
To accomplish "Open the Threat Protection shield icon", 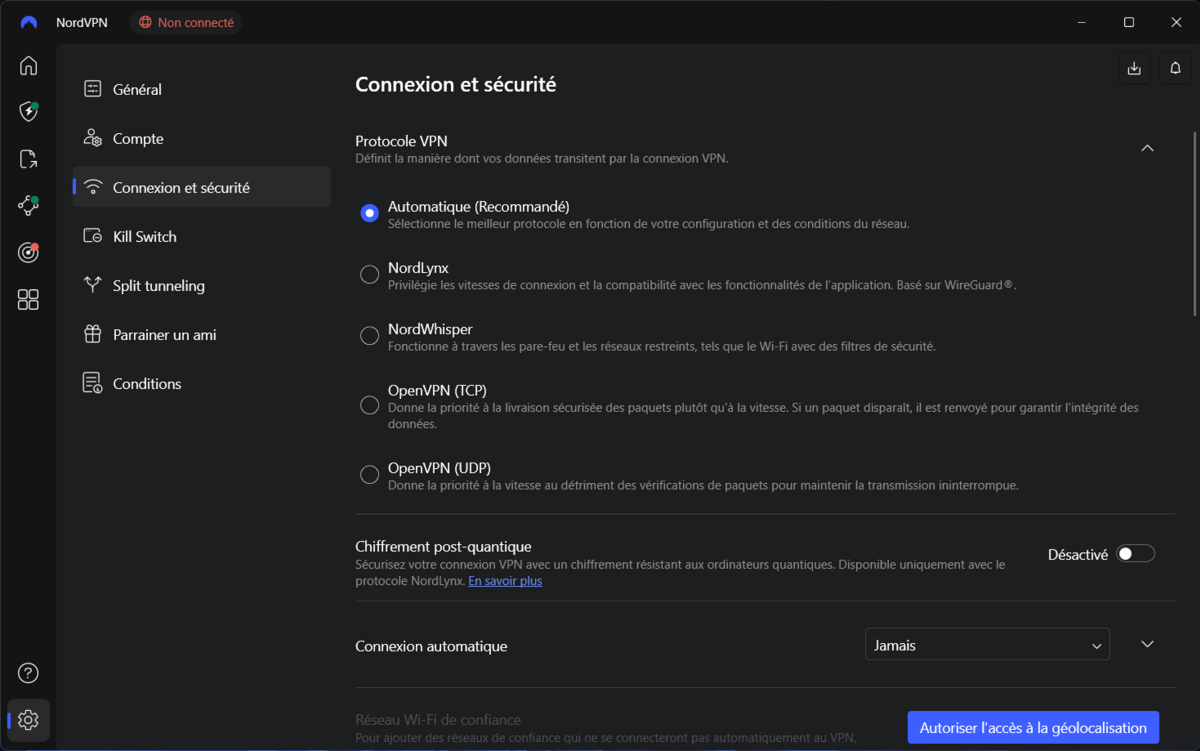I will (x=28, y=112).
